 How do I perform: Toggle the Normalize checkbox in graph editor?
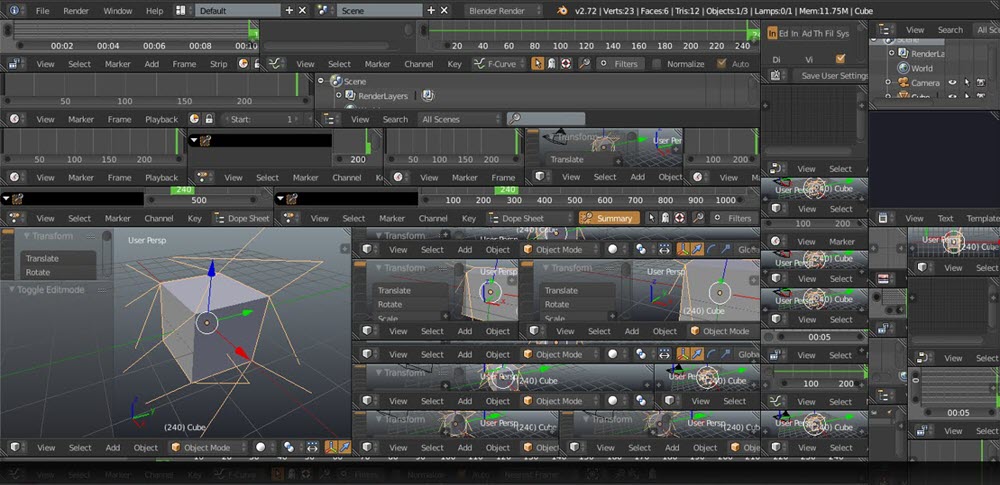(x=656, y=64)
